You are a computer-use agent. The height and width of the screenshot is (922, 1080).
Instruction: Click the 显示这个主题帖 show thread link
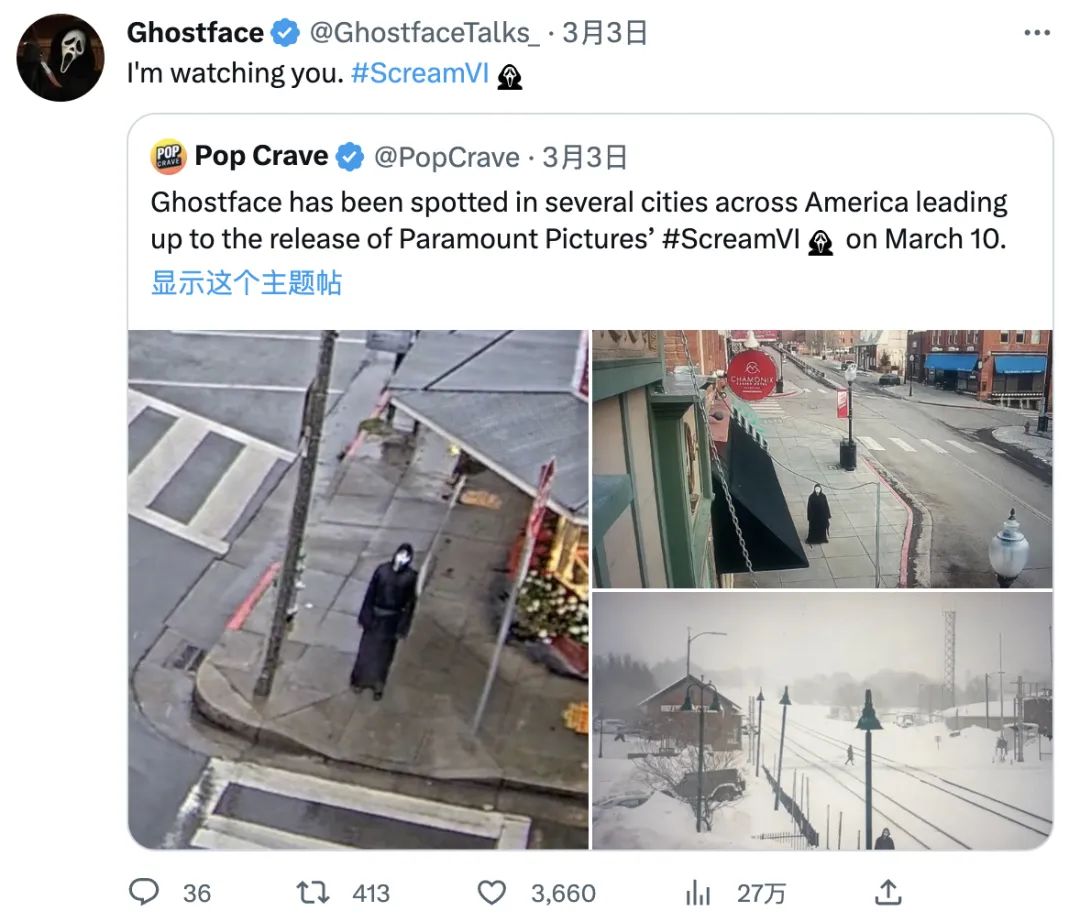[x=246, y=283]
